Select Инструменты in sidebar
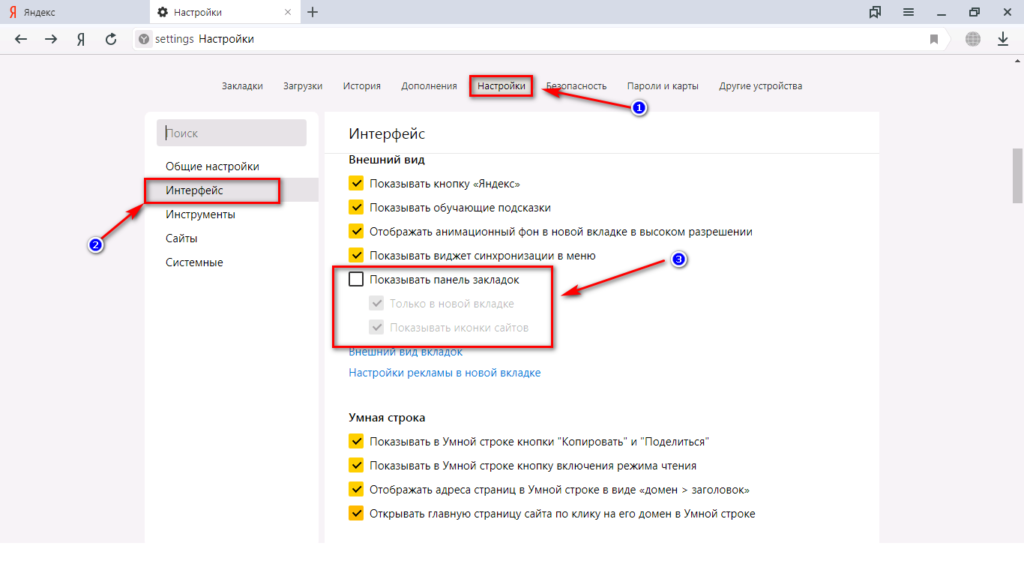The width and height of the screenshot is (1024, 576). pyautogui.click(x=200, y=214)
